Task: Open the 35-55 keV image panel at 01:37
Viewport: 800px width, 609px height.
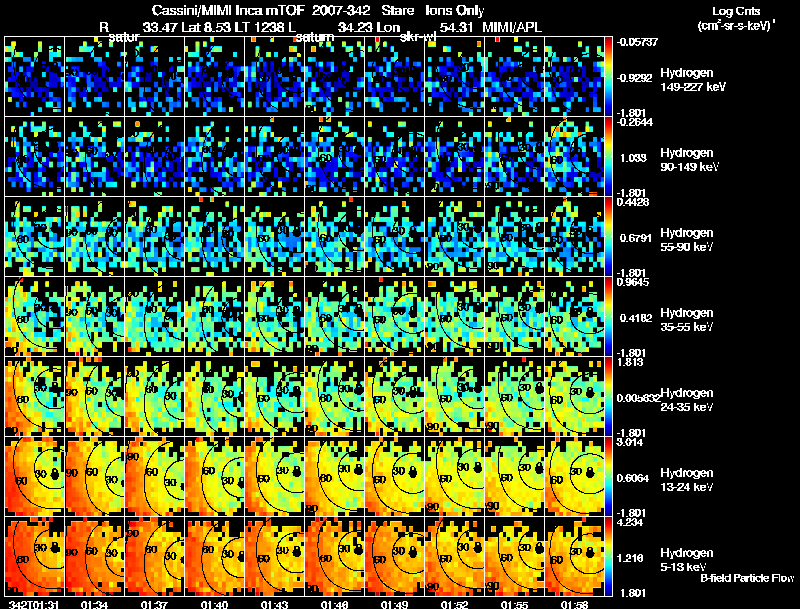Action: point(154,317)
